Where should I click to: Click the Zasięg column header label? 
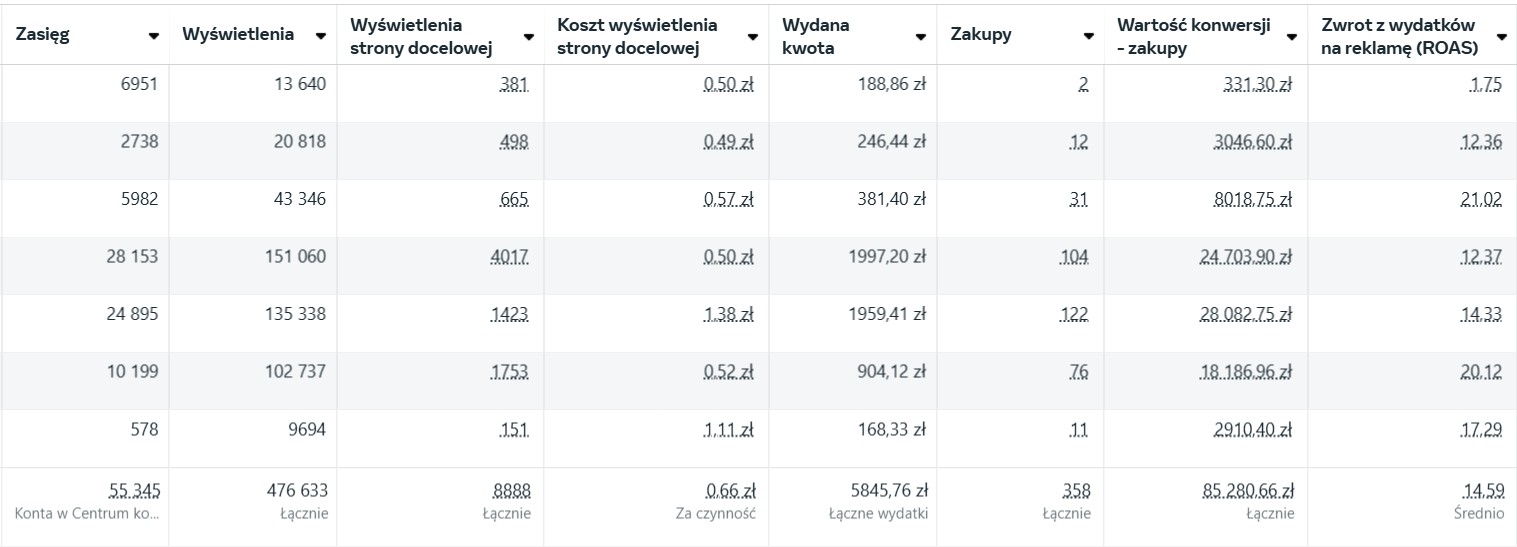tap(42, 34)
